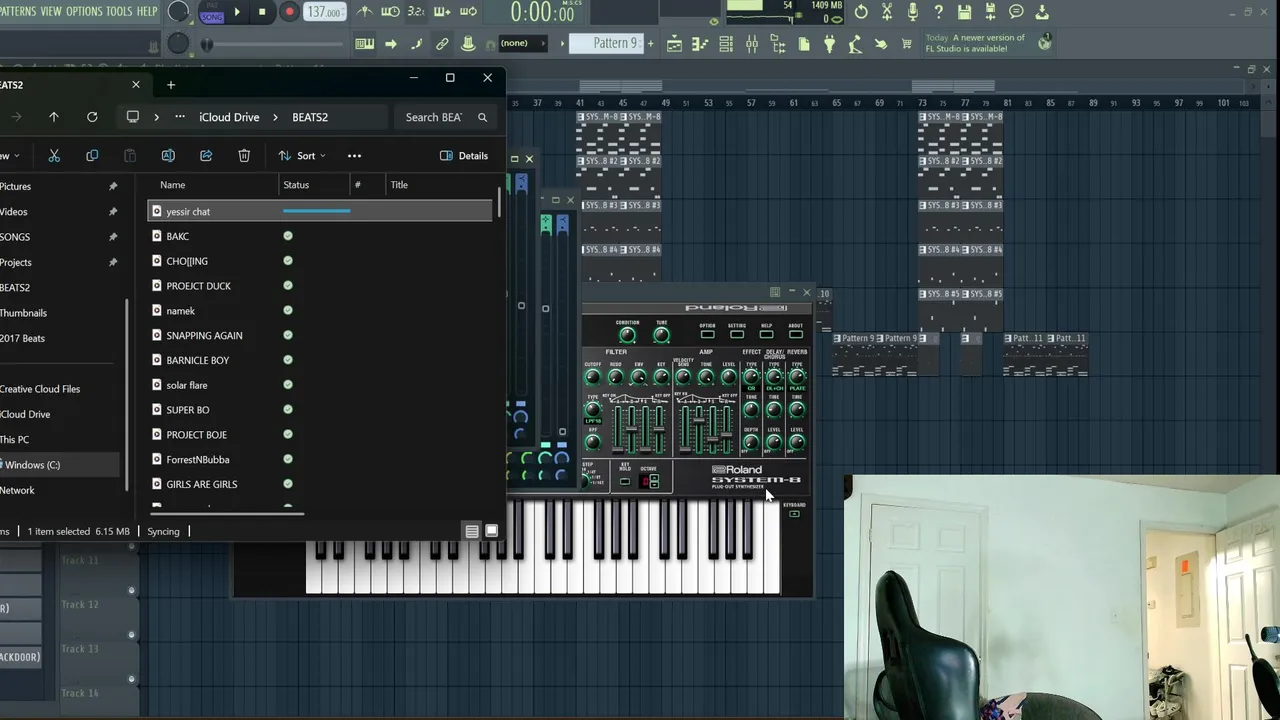Open the OPTIONS menu in FL Studio
Viewport: 1280px width, 720px height.
pyautogui.click(x=84, y=11)
